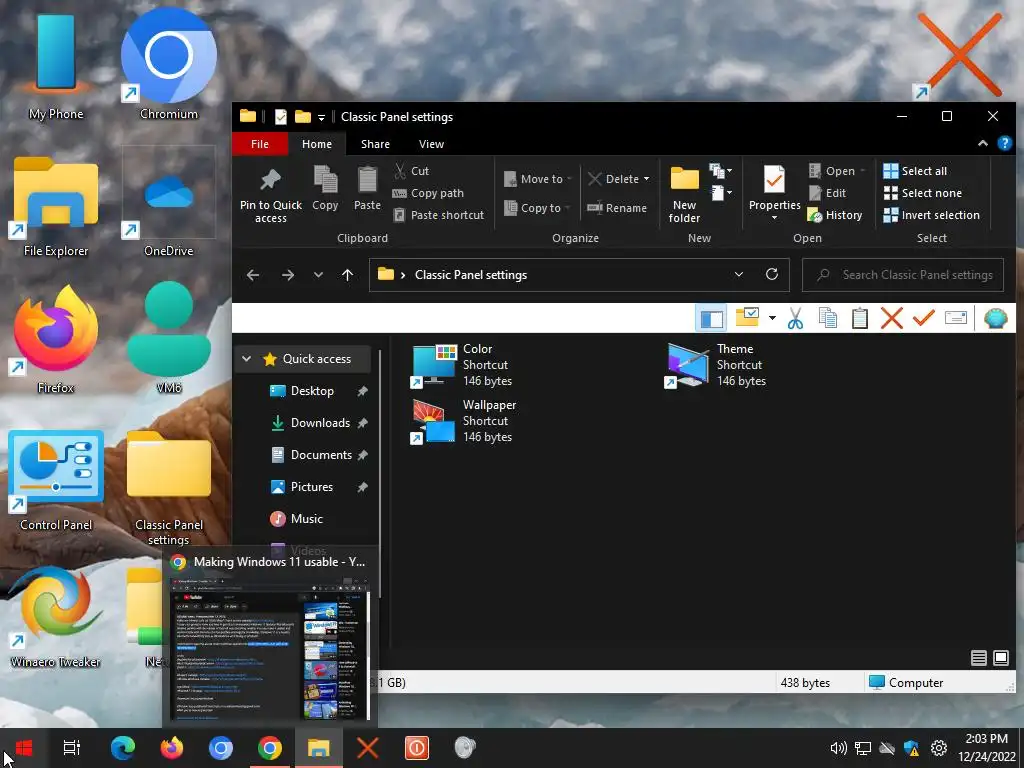Click the orange checkmark properties toolbar icon
The image size is (1024, 768).
(923, 318)
